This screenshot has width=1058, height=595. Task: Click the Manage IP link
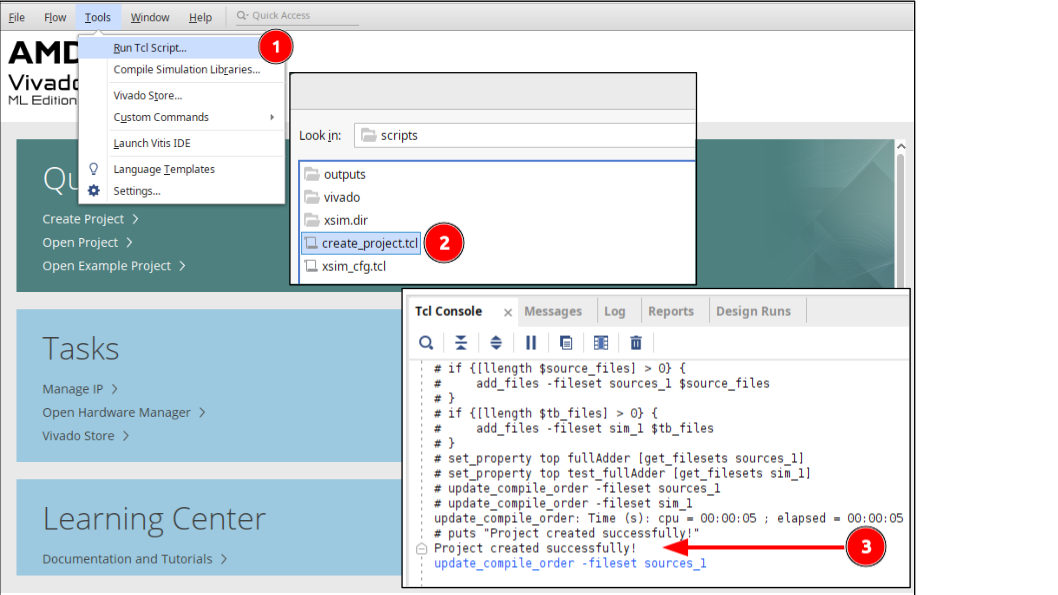coord(80,389)
